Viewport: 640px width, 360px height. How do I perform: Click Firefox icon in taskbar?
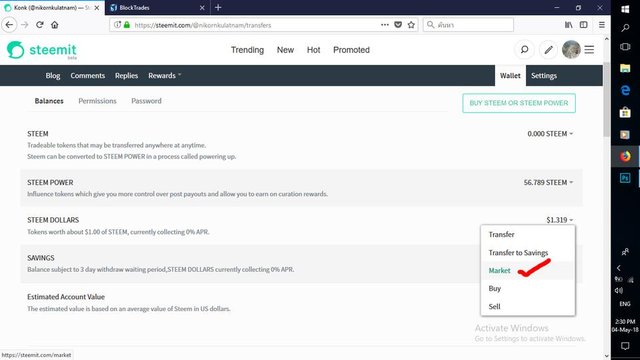[x=625, y=156]
